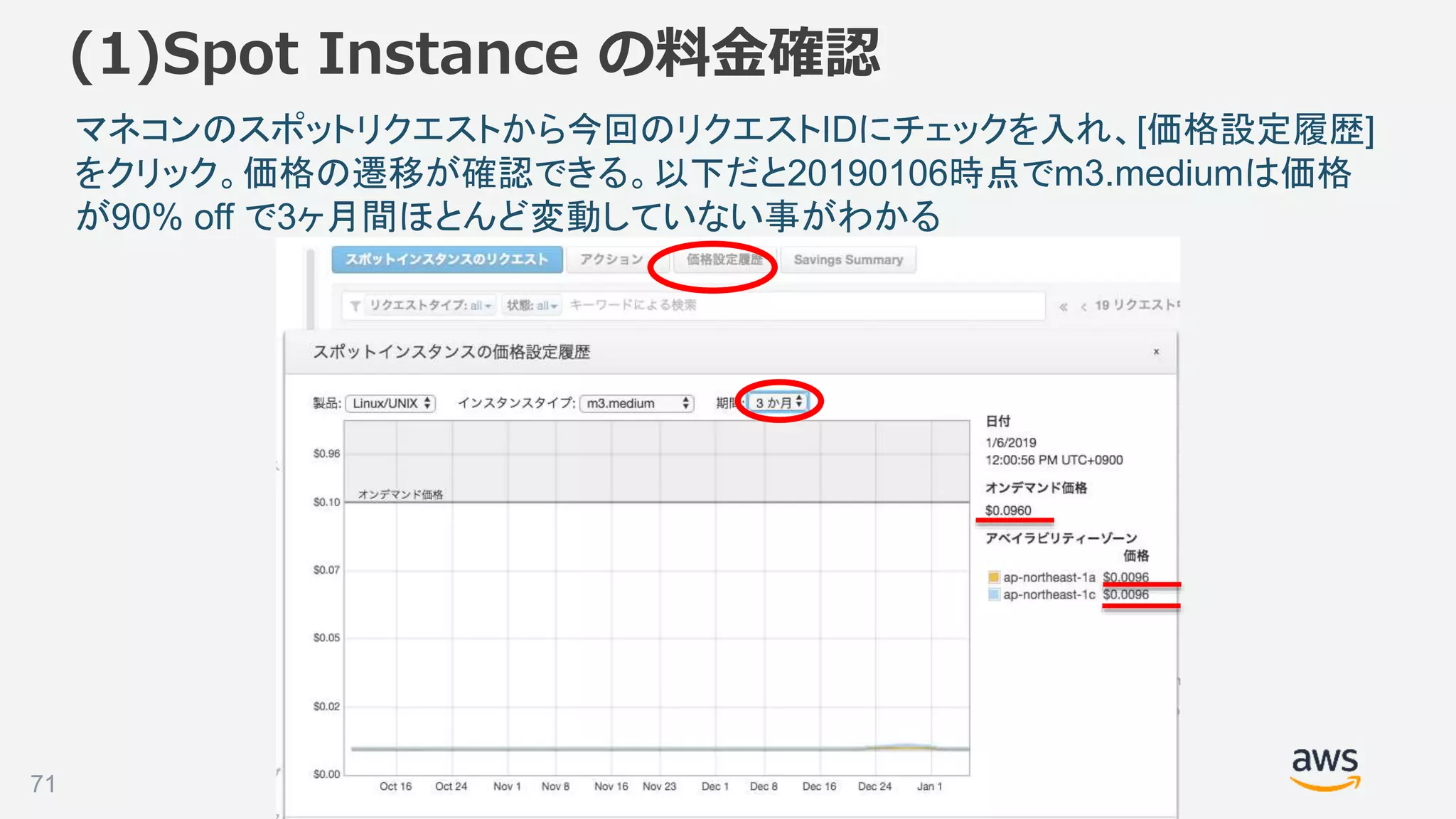Click the 1/6/2019 date value

click(1011, 443)
